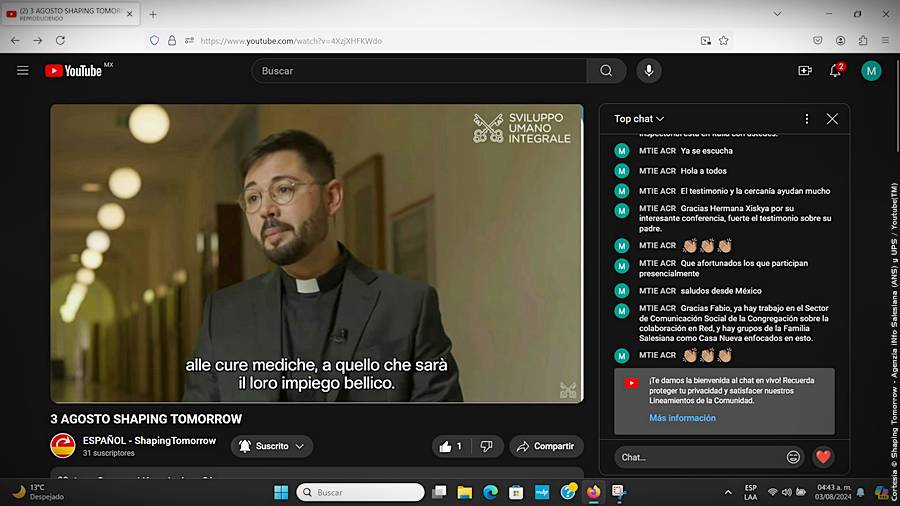Image resolution: width=900 pixels, height=506 pixels.
Task: Open Firefox extensions puzzle icon
Action: pos(863,40)
